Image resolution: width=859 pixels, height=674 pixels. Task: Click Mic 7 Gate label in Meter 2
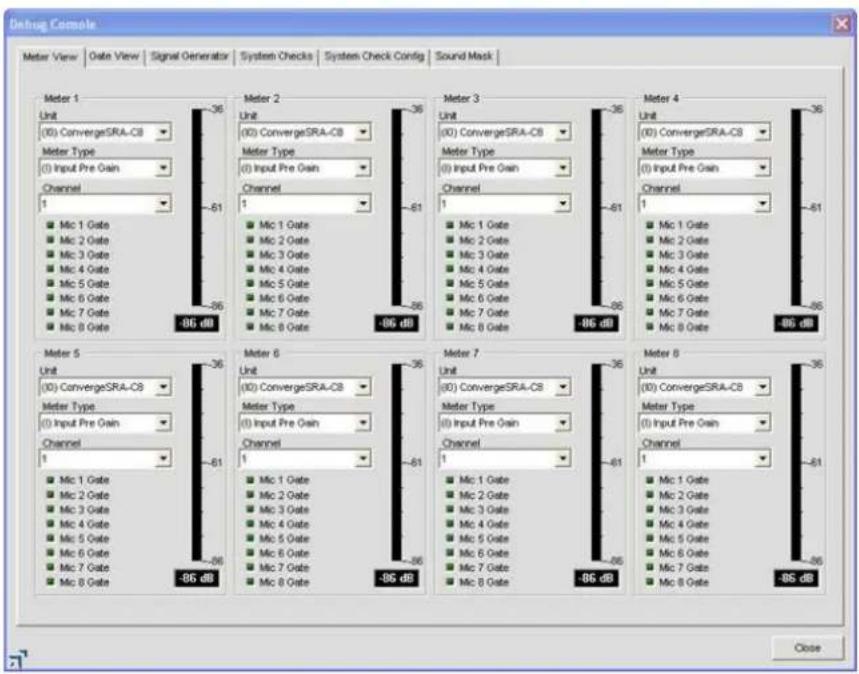point(284,312)
